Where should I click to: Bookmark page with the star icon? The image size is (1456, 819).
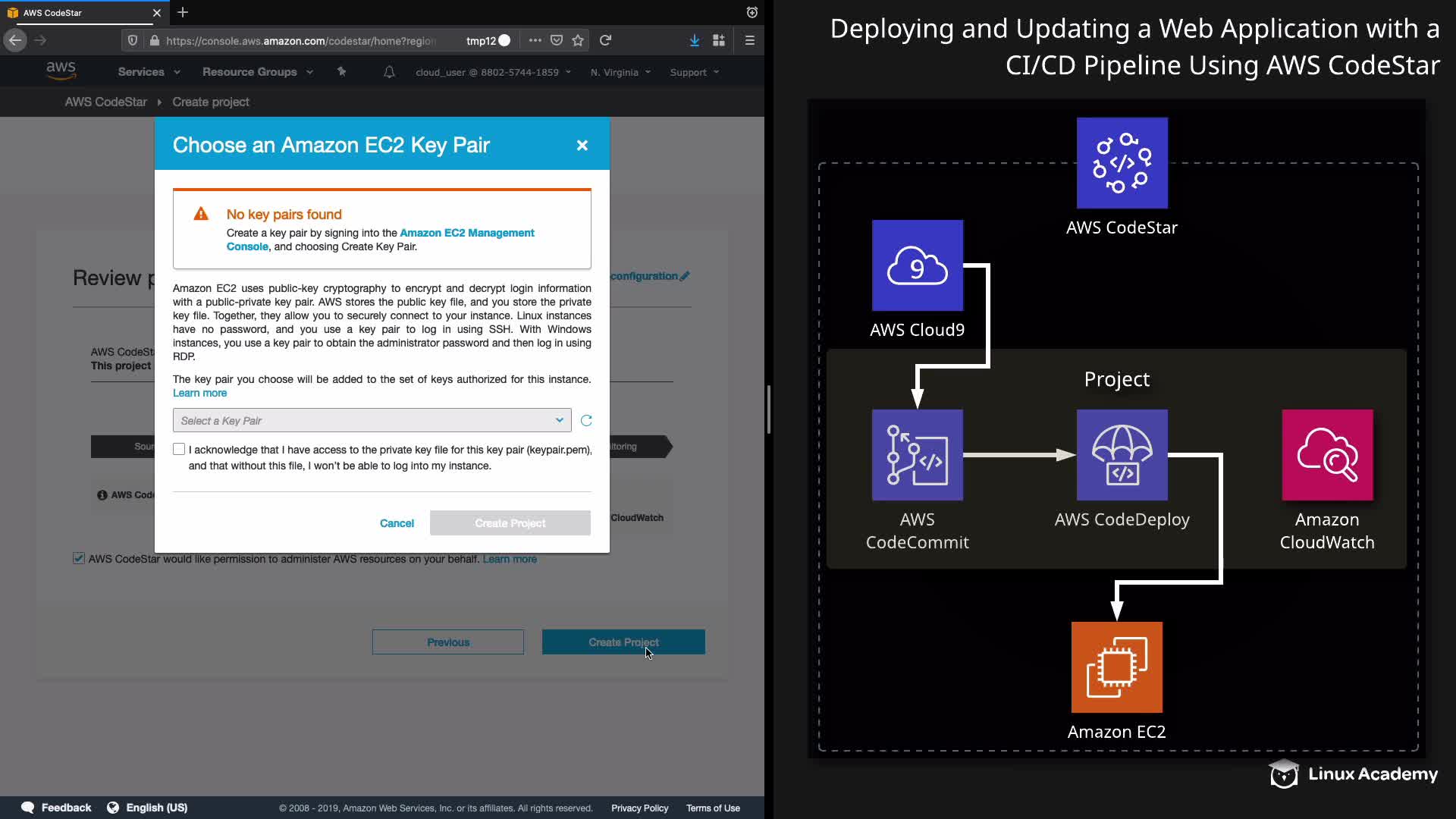pyautogui.click(x=578, y=41)
